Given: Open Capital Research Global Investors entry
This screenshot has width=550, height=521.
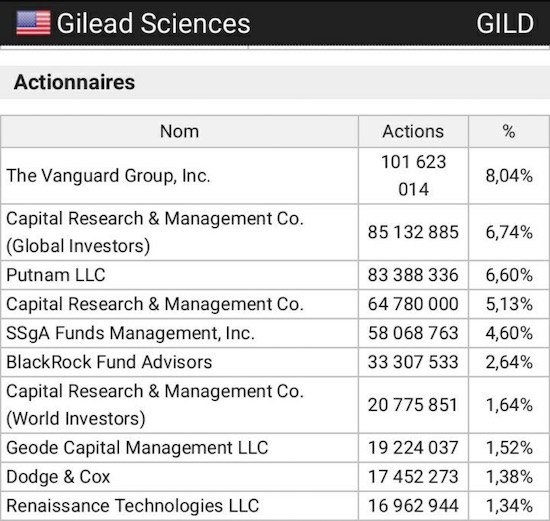Looking at the screenshot, I should pos(275,232).
